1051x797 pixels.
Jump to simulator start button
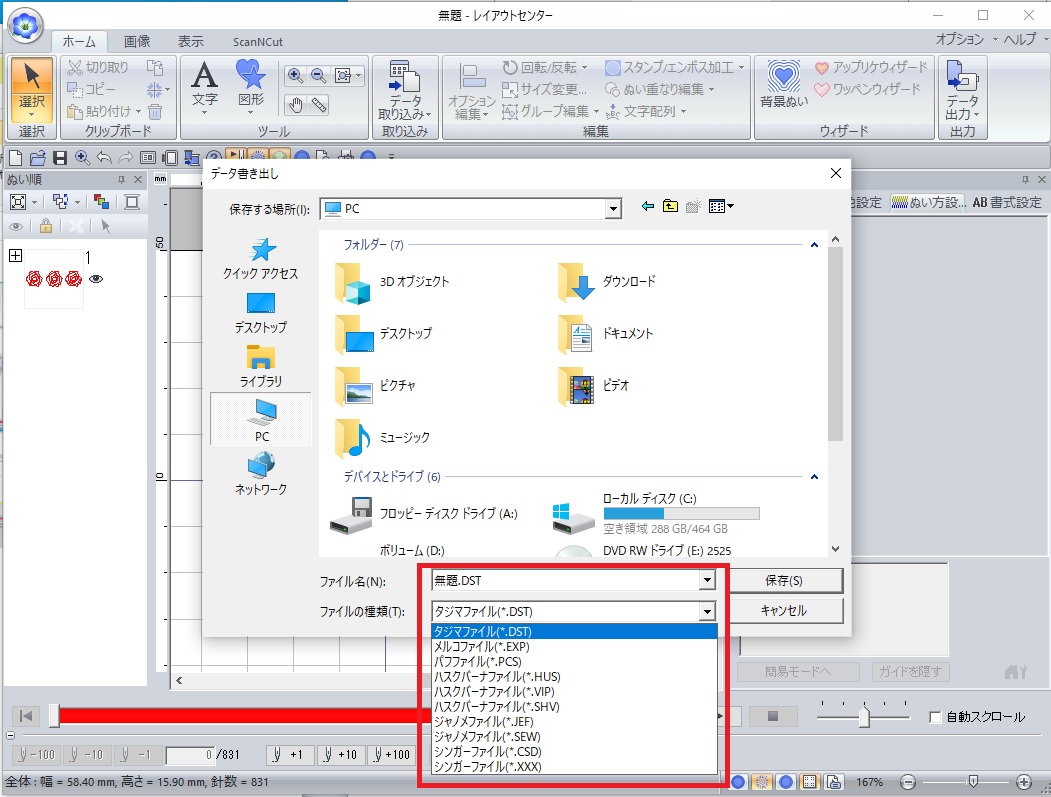[26, 716]
